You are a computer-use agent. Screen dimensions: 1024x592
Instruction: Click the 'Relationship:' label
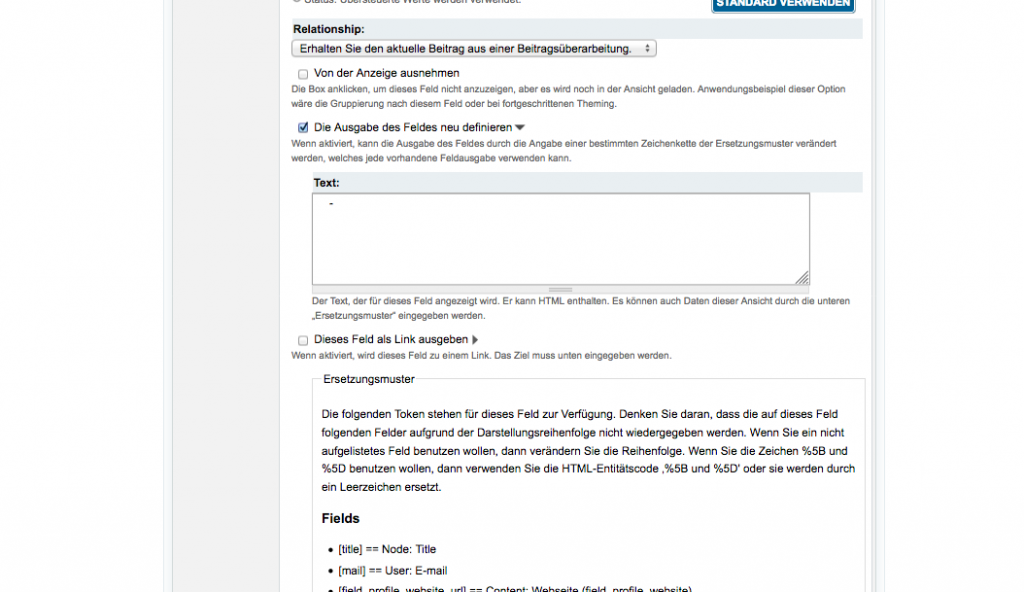coord(328,30)
